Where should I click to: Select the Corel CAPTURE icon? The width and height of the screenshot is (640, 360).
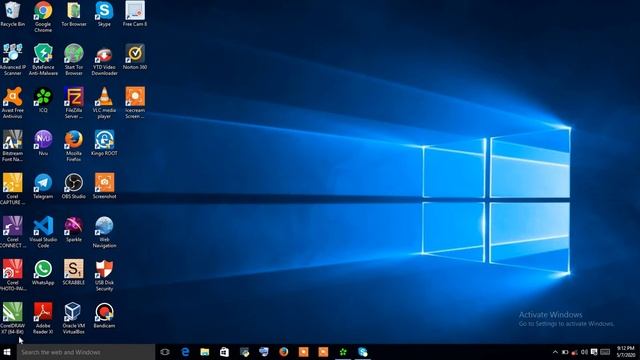[x=13, y=189]
